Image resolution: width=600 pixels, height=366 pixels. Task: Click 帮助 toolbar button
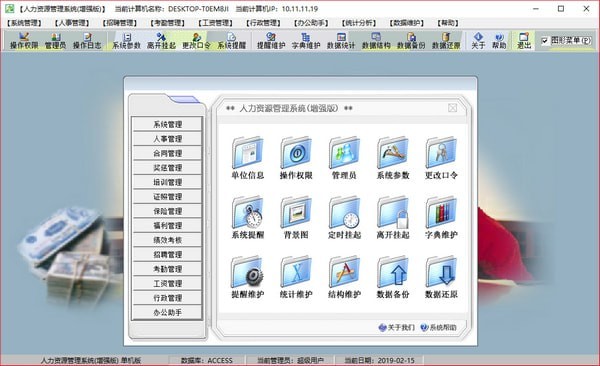499,41
